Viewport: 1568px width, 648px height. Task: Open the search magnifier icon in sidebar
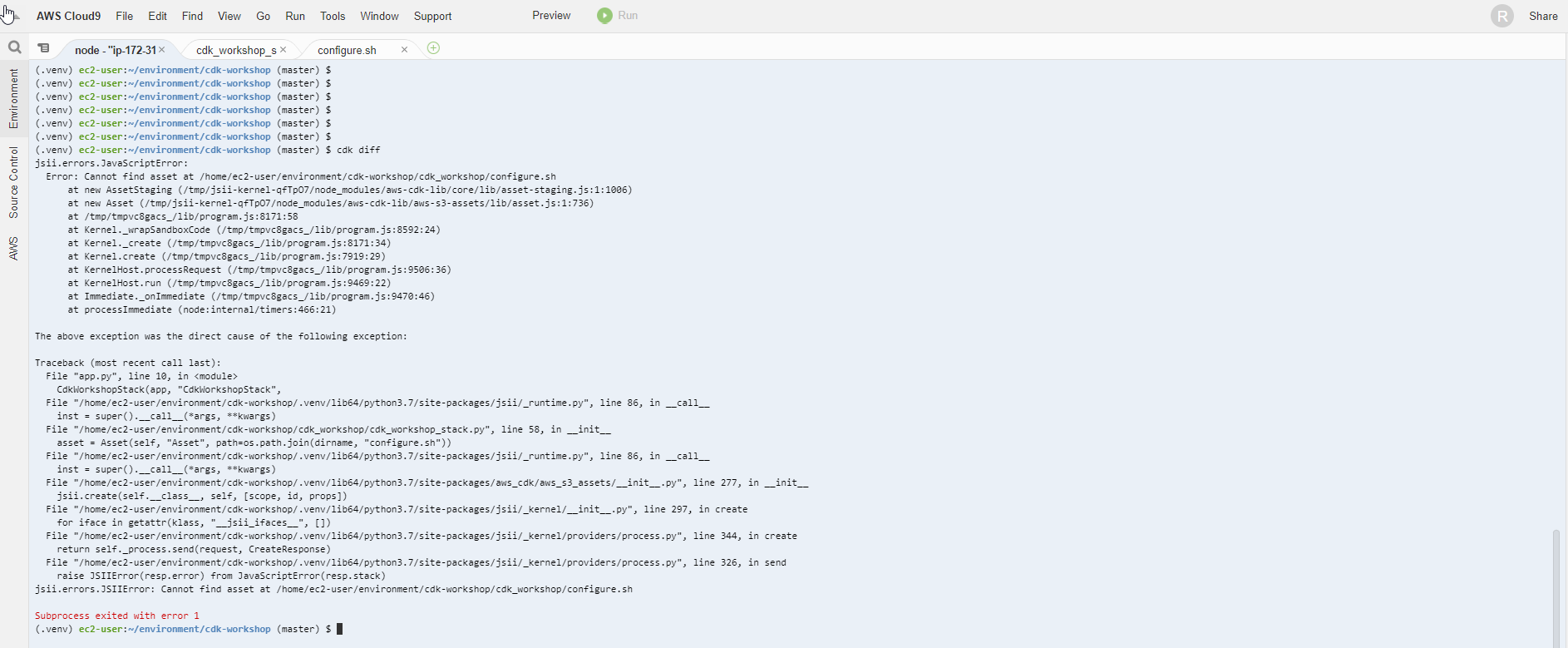pyautogui.click(x=14, y=48)
